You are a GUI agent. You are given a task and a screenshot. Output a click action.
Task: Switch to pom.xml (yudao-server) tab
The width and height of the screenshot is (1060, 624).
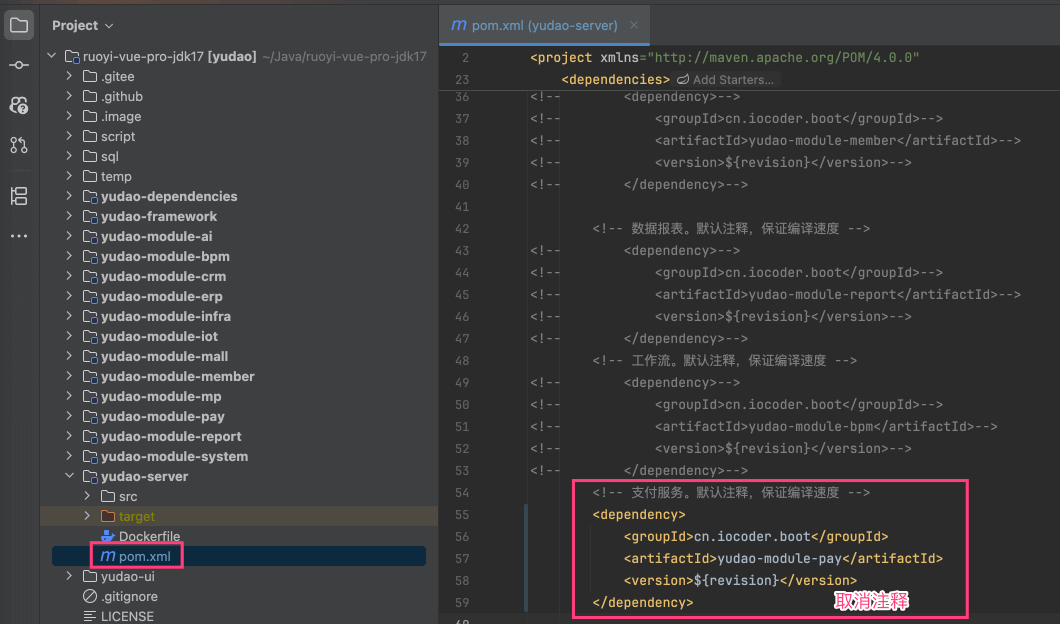click(x=535, y=25)
